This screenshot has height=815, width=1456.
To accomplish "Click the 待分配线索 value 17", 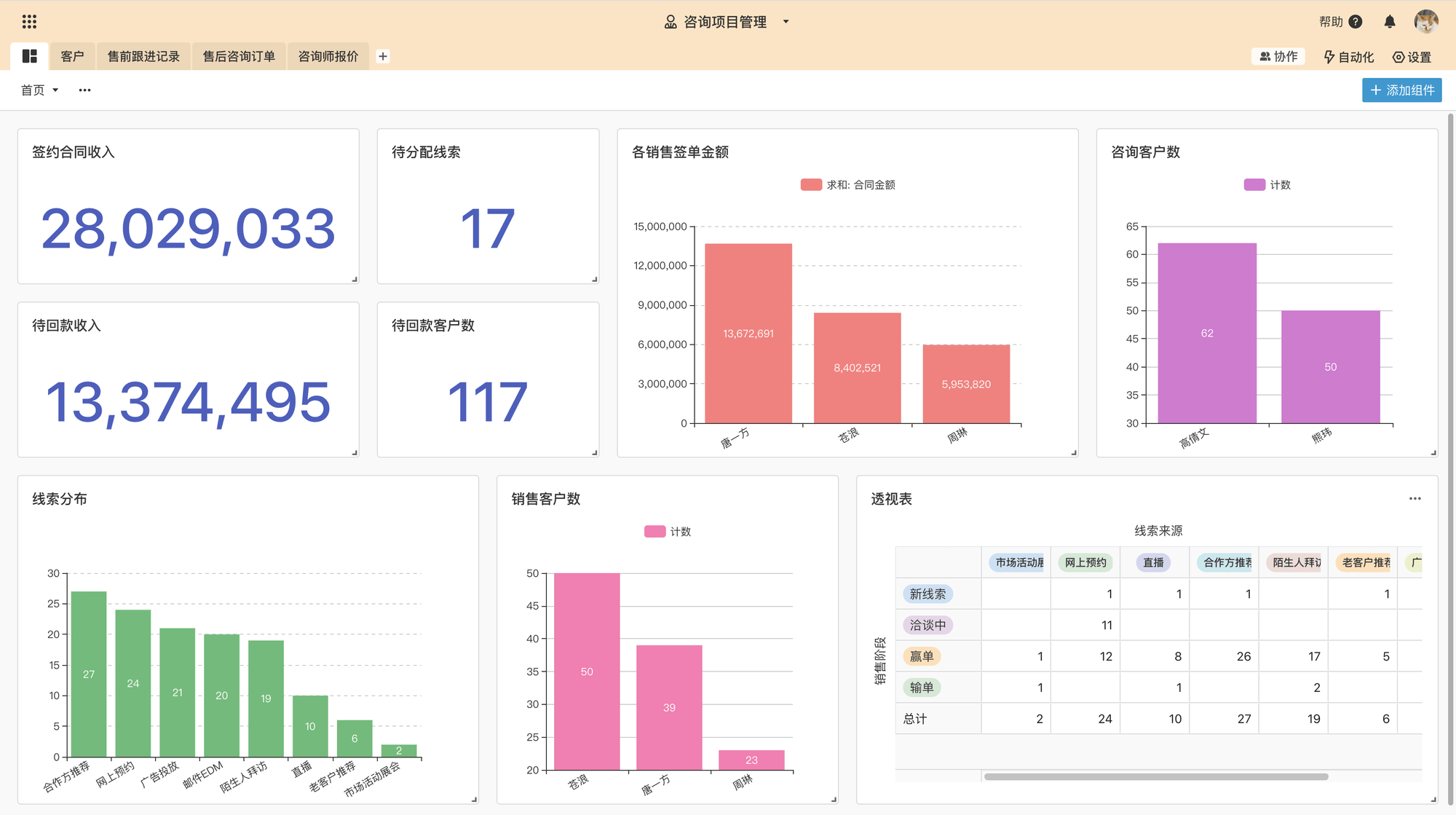I will coord(488,229).
